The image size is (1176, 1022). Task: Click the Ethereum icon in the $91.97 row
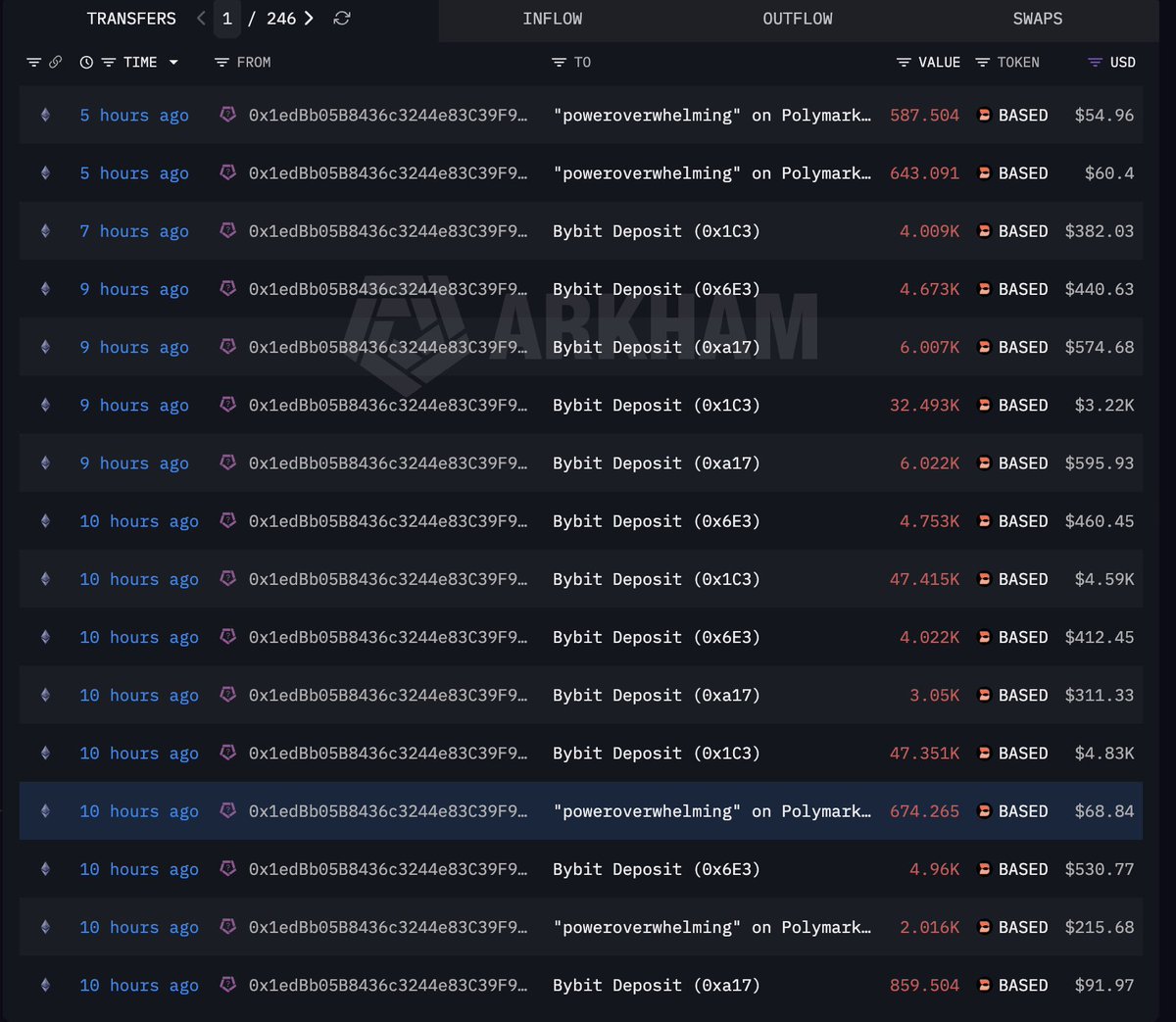(x=45, y=985)
